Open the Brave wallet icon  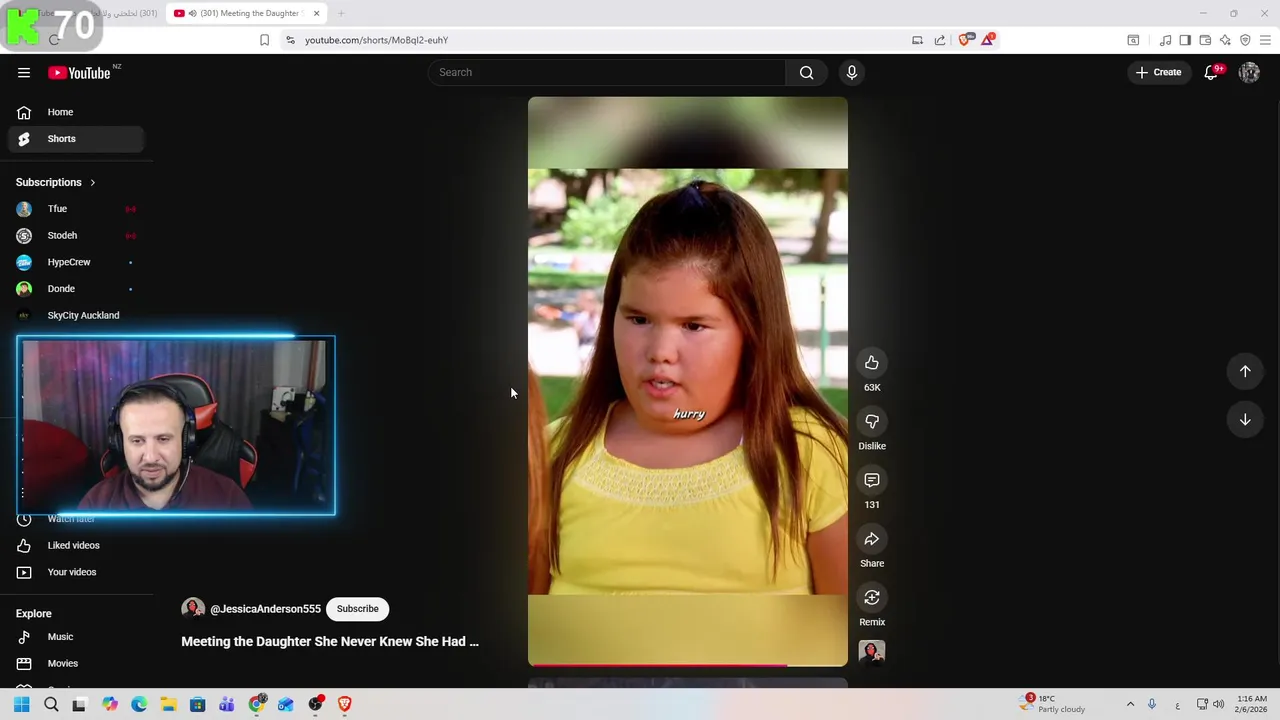[1205, 40]
